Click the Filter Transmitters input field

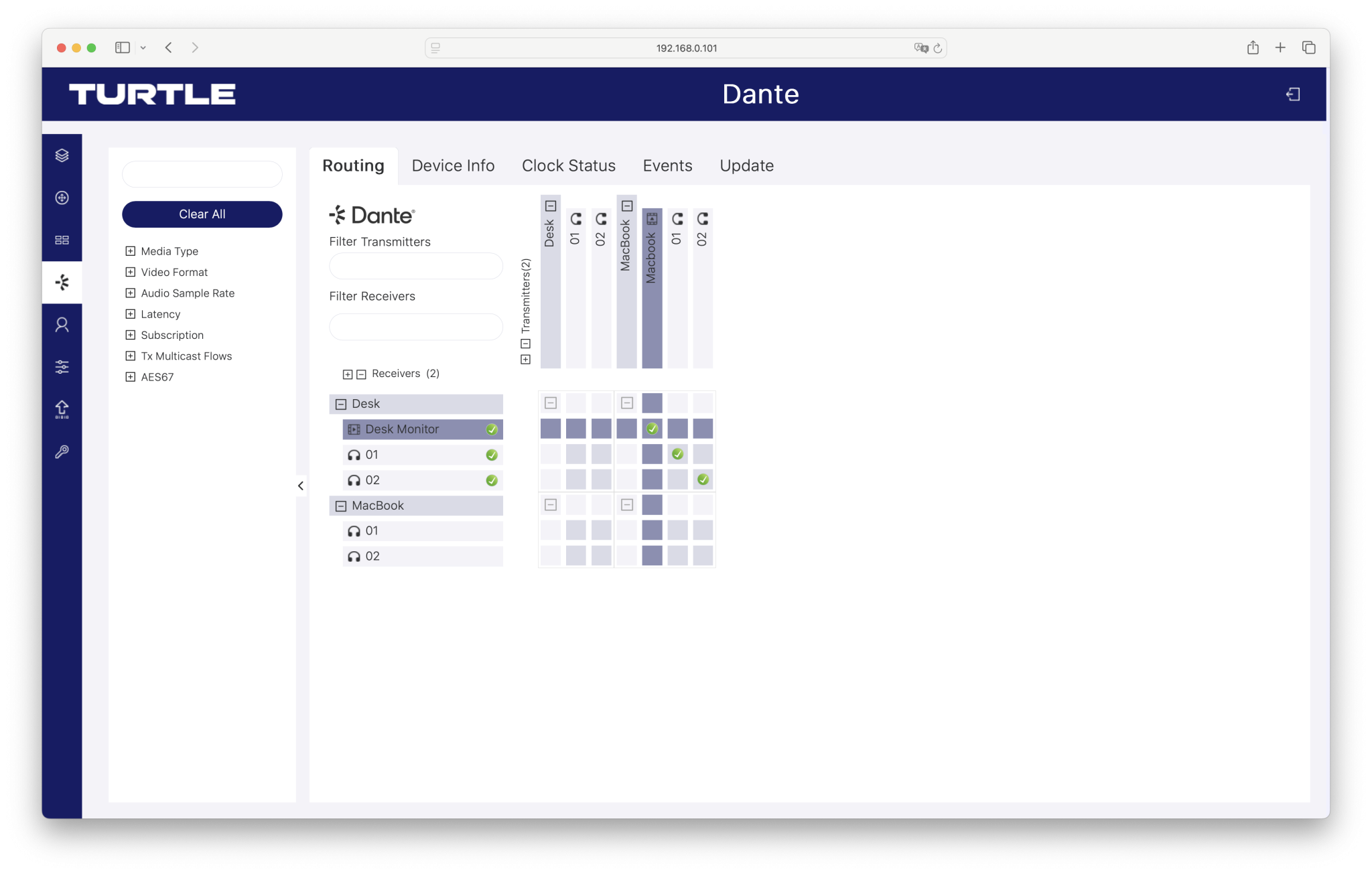tap(415, 266)
